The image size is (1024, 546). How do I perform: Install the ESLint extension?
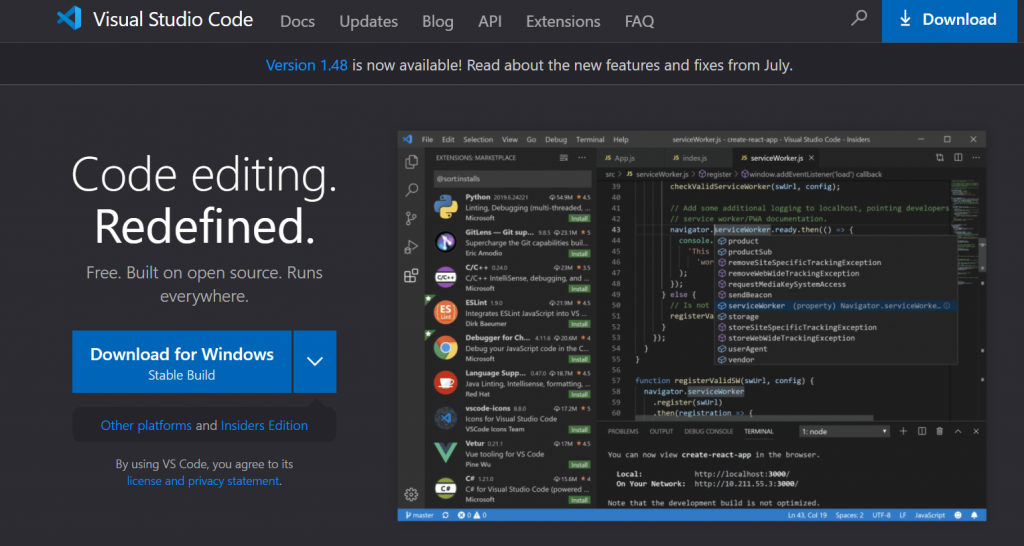tap(579, 324)
